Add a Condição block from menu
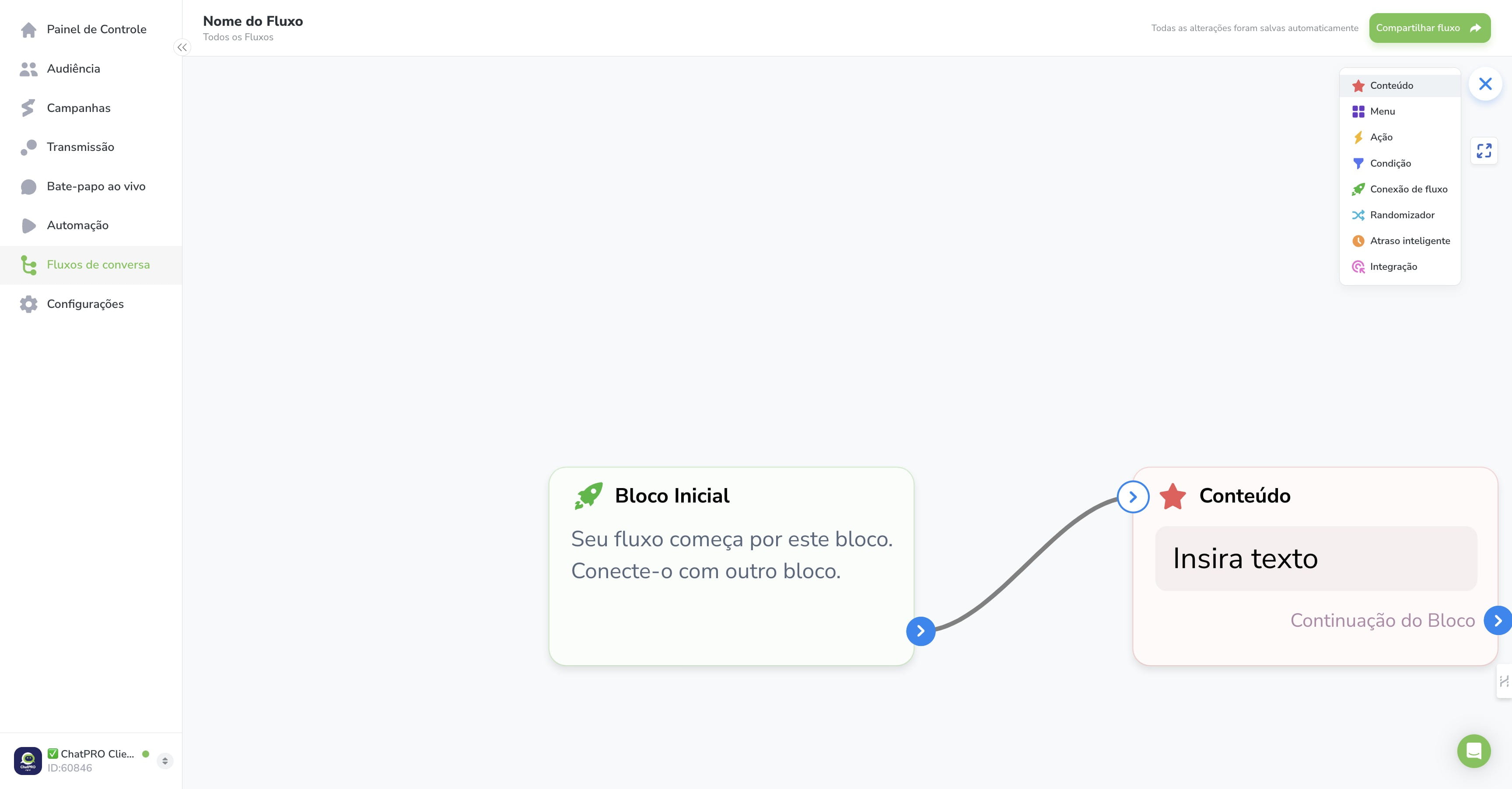1512x789 pixels. coord(1400,163)
